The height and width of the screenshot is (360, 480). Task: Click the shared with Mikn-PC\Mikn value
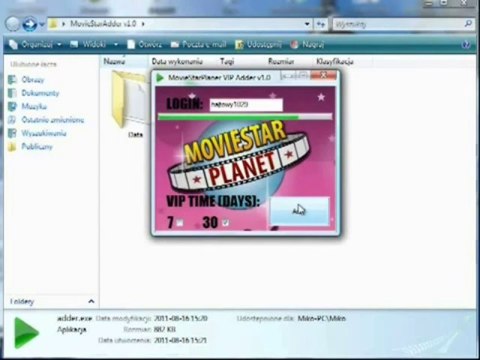(x=322, y=318)
